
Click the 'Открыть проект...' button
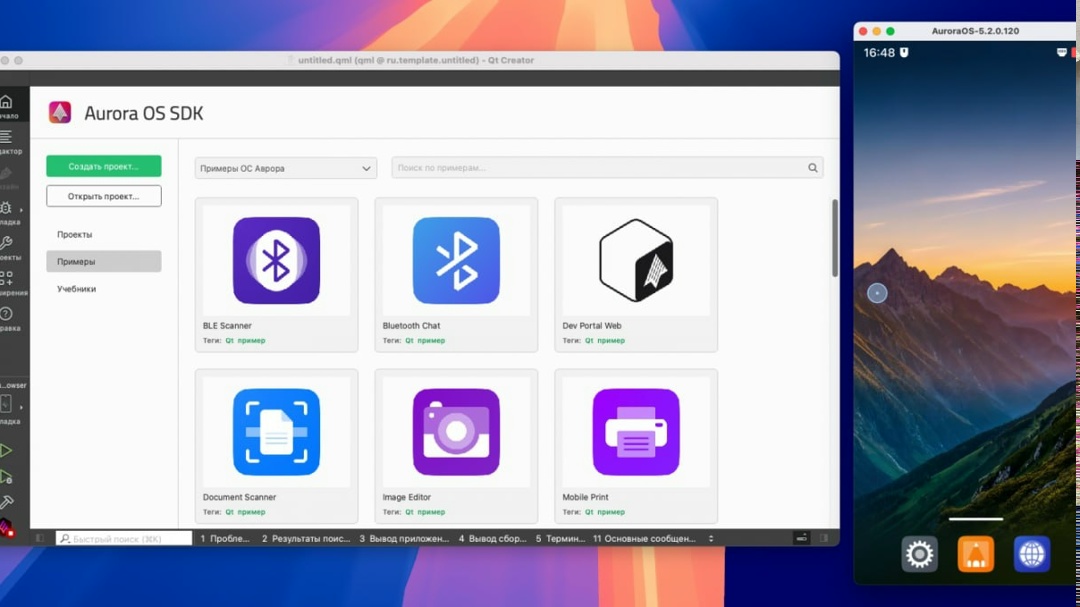(103, 196)
